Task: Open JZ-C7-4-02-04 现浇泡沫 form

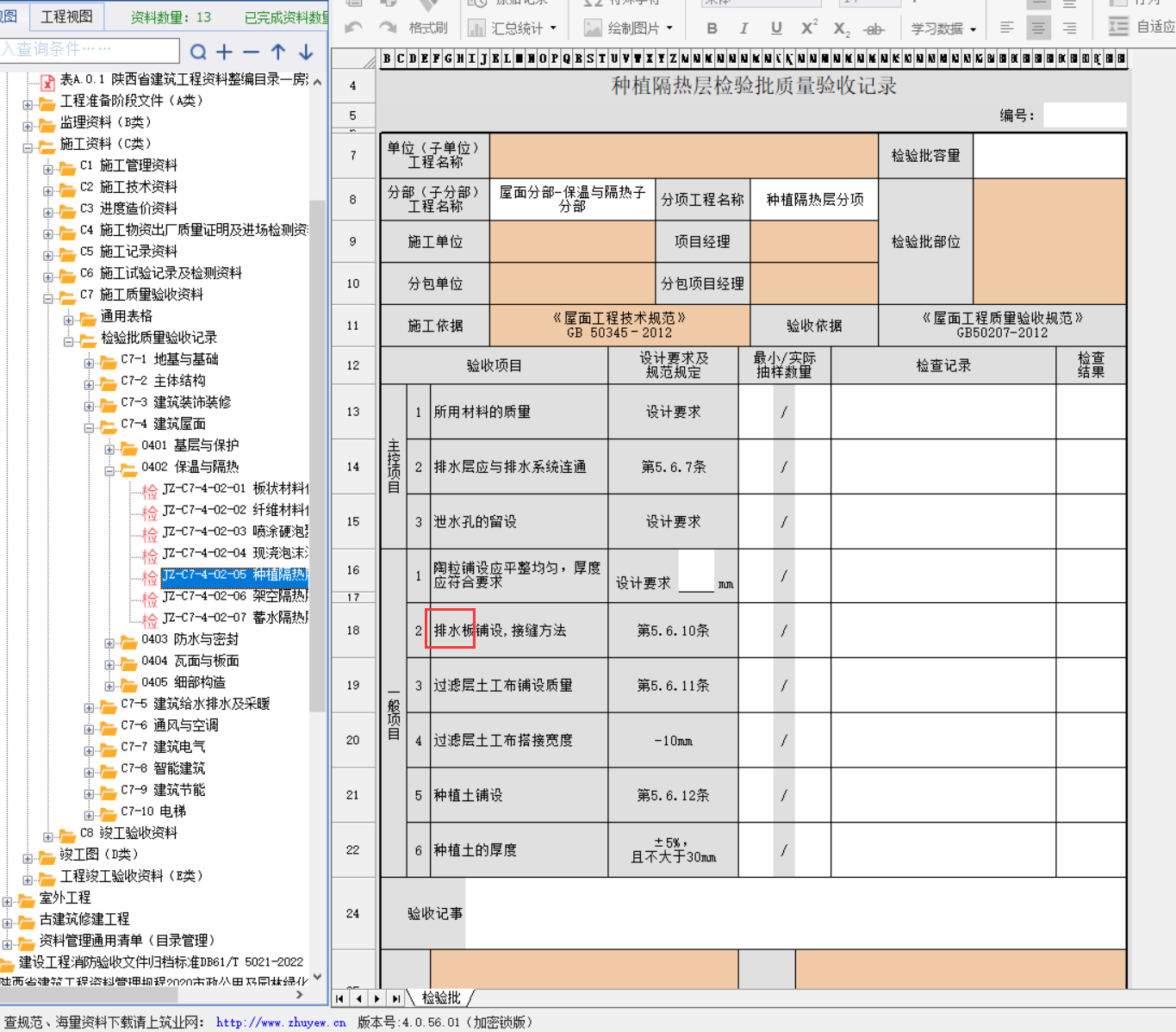Action: click(234, 553)
